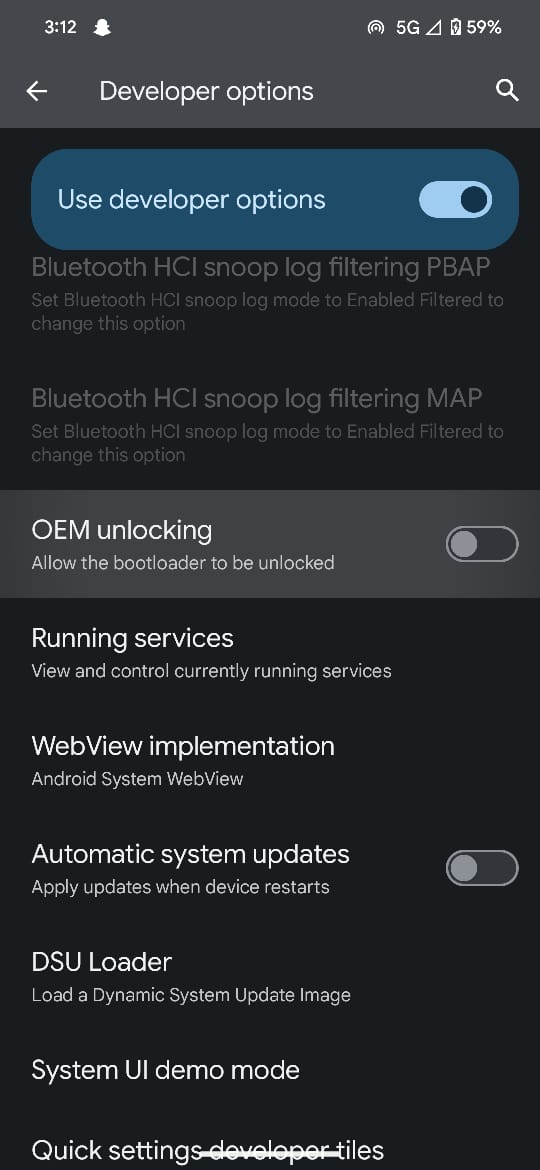
Task: Tap the OEM unlocking label text
Action: (122, 531)
